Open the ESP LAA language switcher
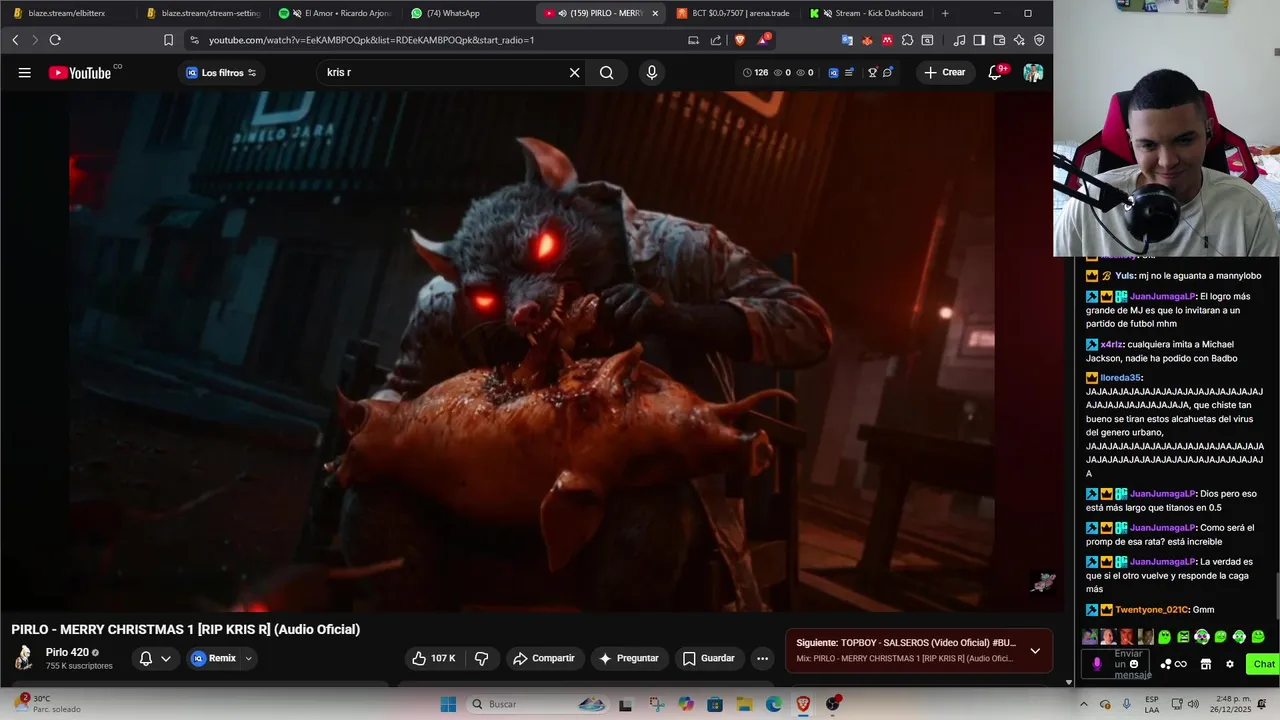This screenshot has width=1280, height=720. coord(1152,704)
